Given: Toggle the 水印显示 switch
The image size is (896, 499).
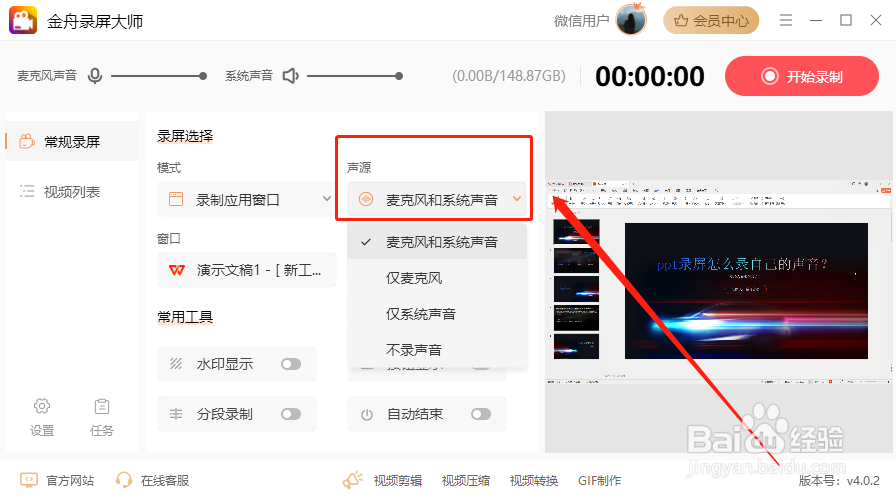Looking at the screenshot, I should (x=291, y=364).
